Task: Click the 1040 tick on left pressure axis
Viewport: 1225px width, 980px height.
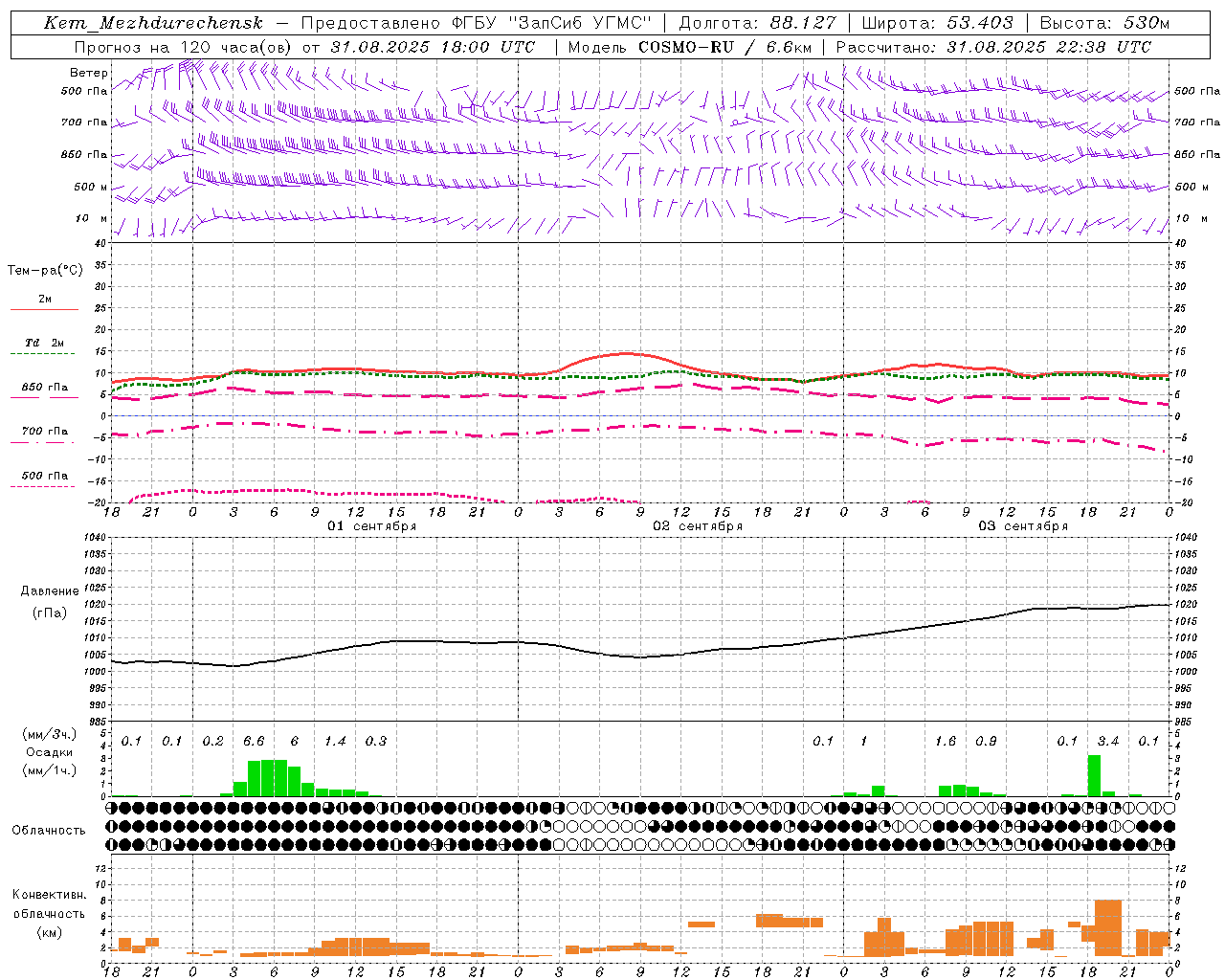Action: click(97, 538)
